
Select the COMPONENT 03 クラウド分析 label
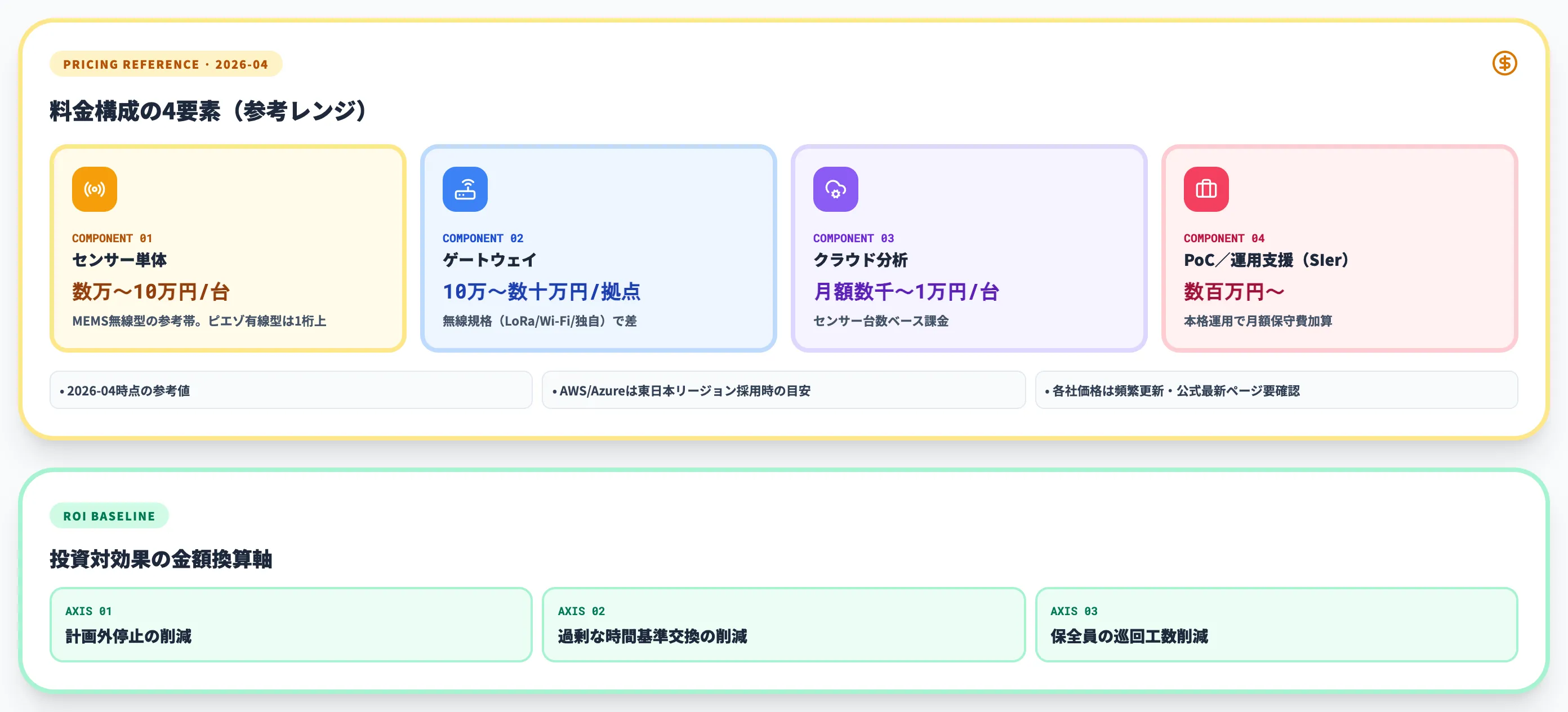[x=854, y=238]
